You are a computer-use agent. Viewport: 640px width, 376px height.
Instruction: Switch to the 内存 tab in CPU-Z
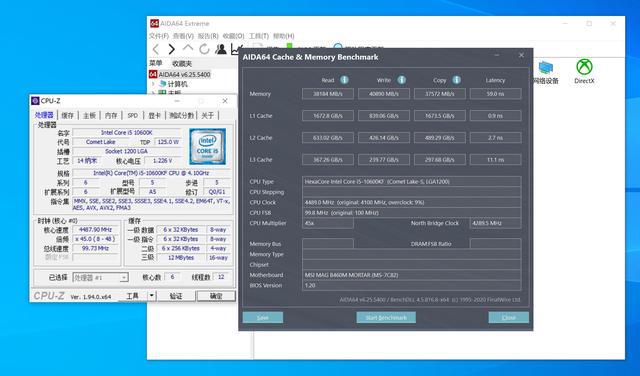[111, 116]
